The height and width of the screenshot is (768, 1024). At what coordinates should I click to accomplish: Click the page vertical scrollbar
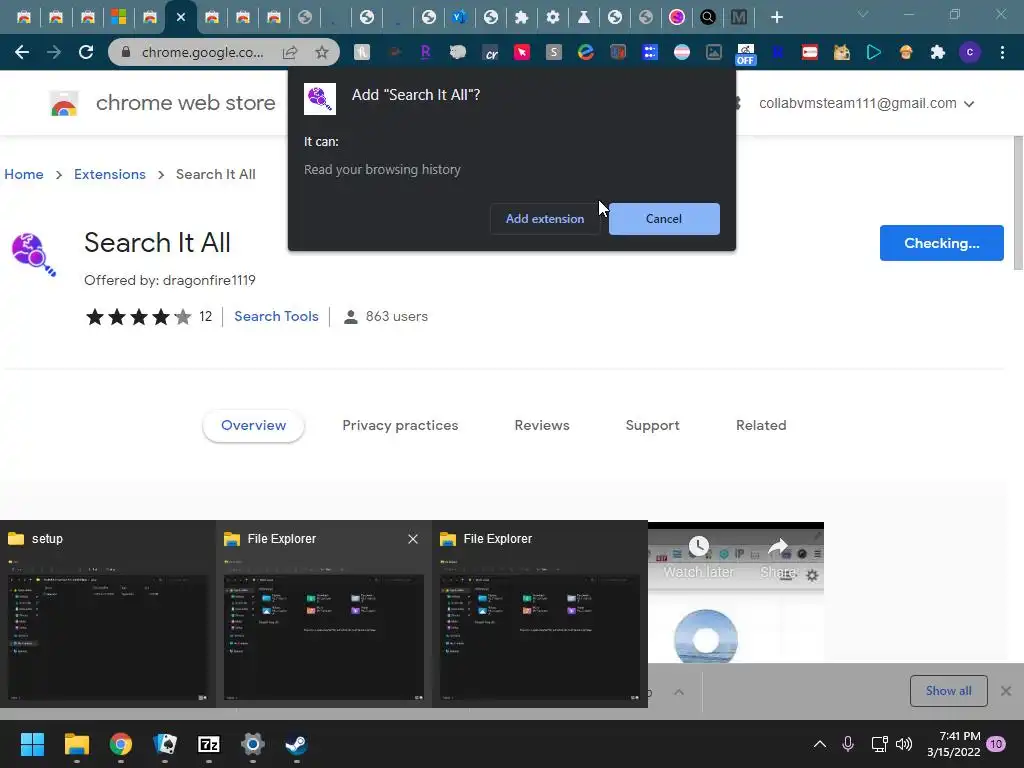click(x=1017, y=202)
